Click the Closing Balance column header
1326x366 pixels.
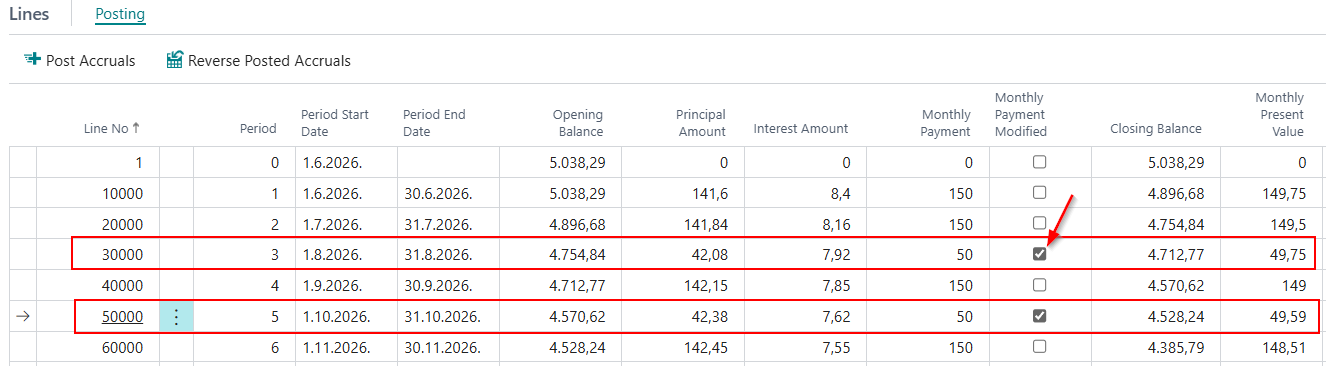click(x=1156, y=128)
